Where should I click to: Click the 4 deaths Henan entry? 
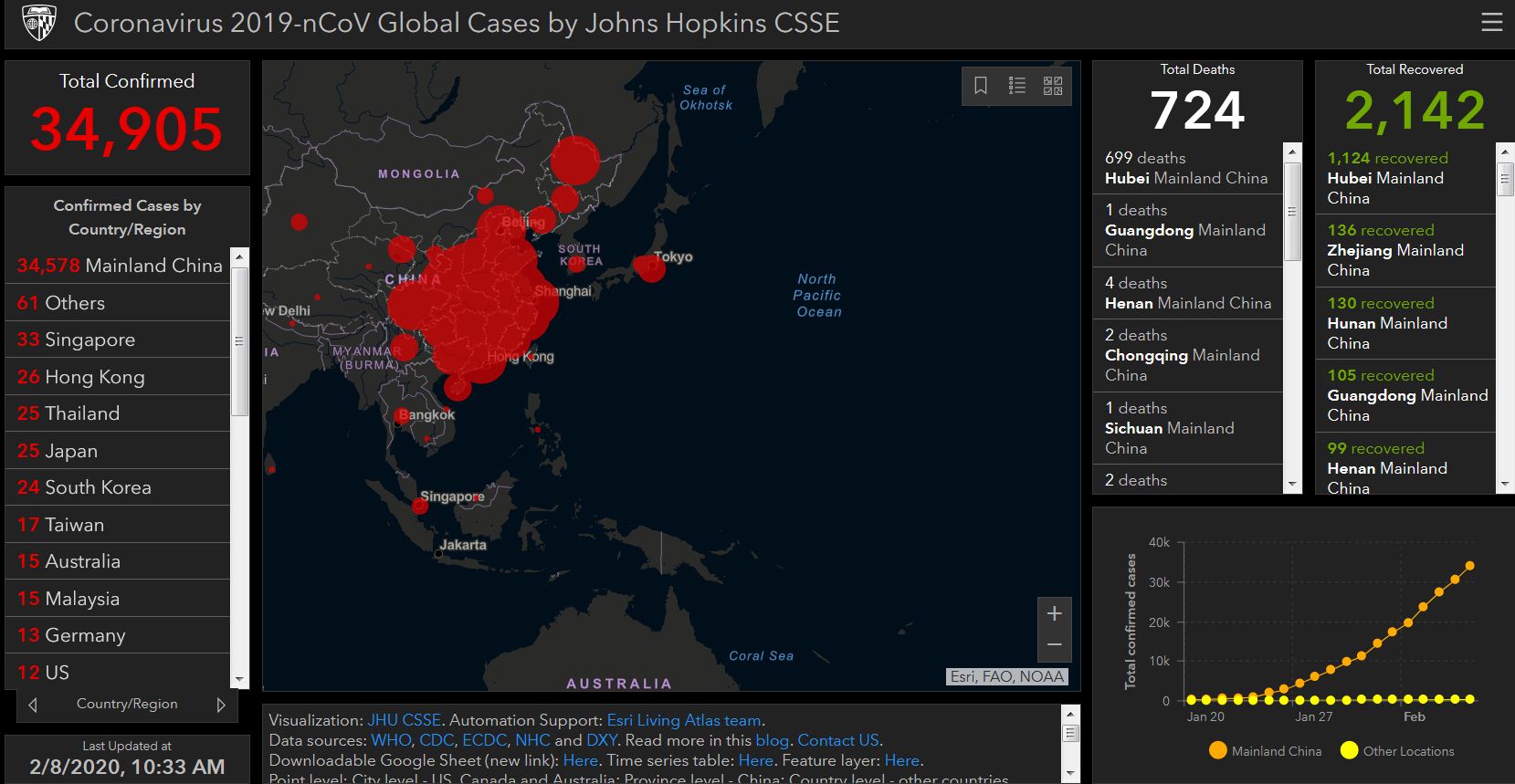(1188, 293)
